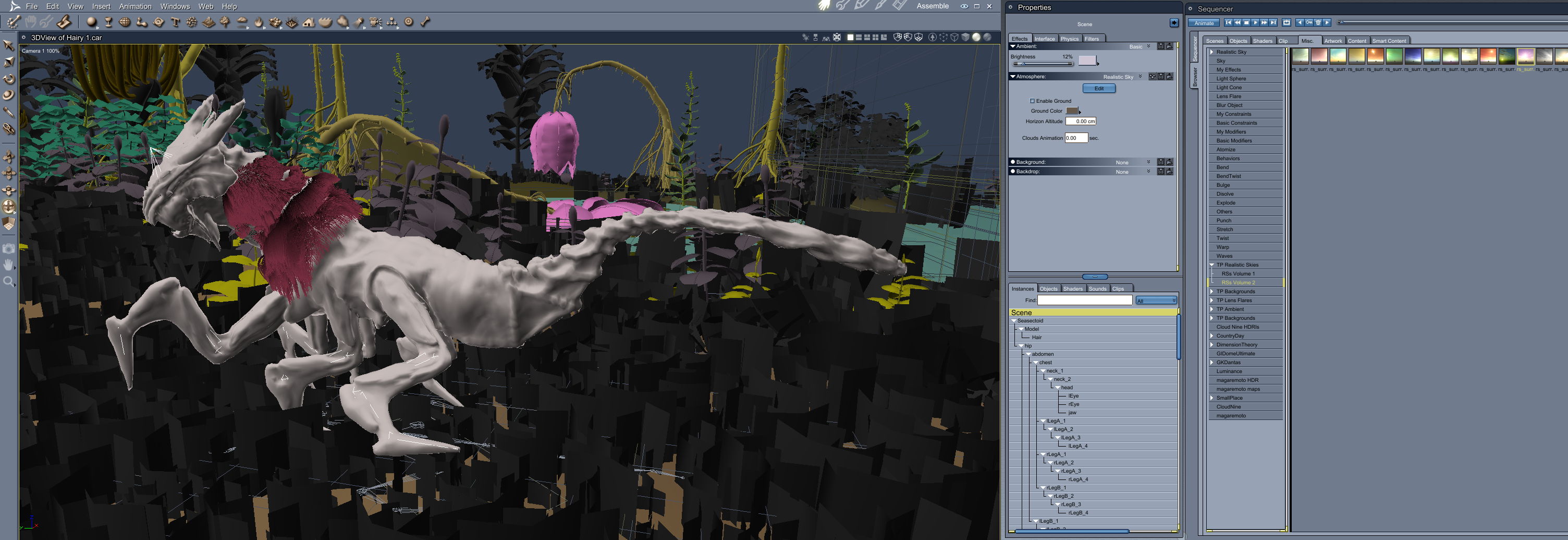Open the Background None dropdown
Viewport: 1568px width, 540px height.
coord(1133,162)
